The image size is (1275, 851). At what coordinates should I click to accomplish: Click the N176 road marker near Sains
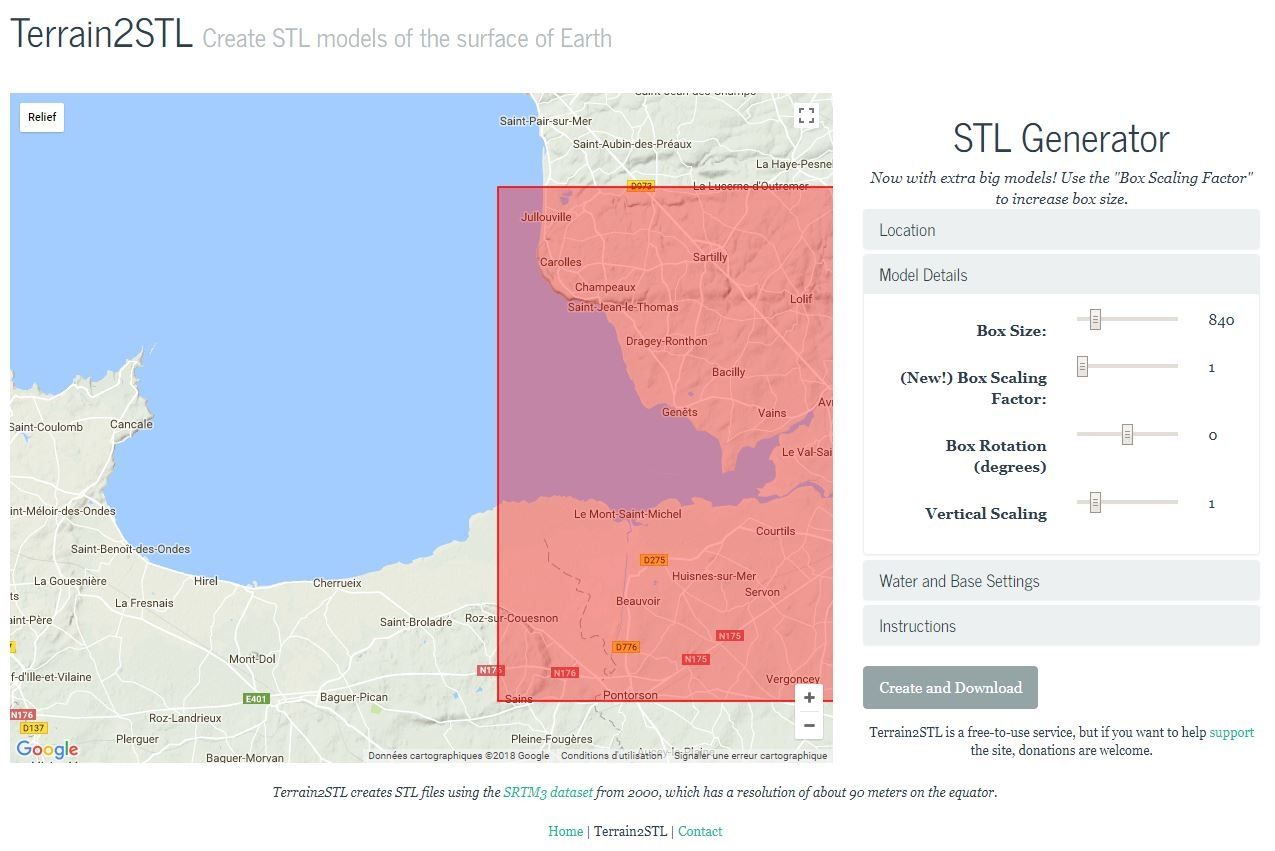pos(565,673)
